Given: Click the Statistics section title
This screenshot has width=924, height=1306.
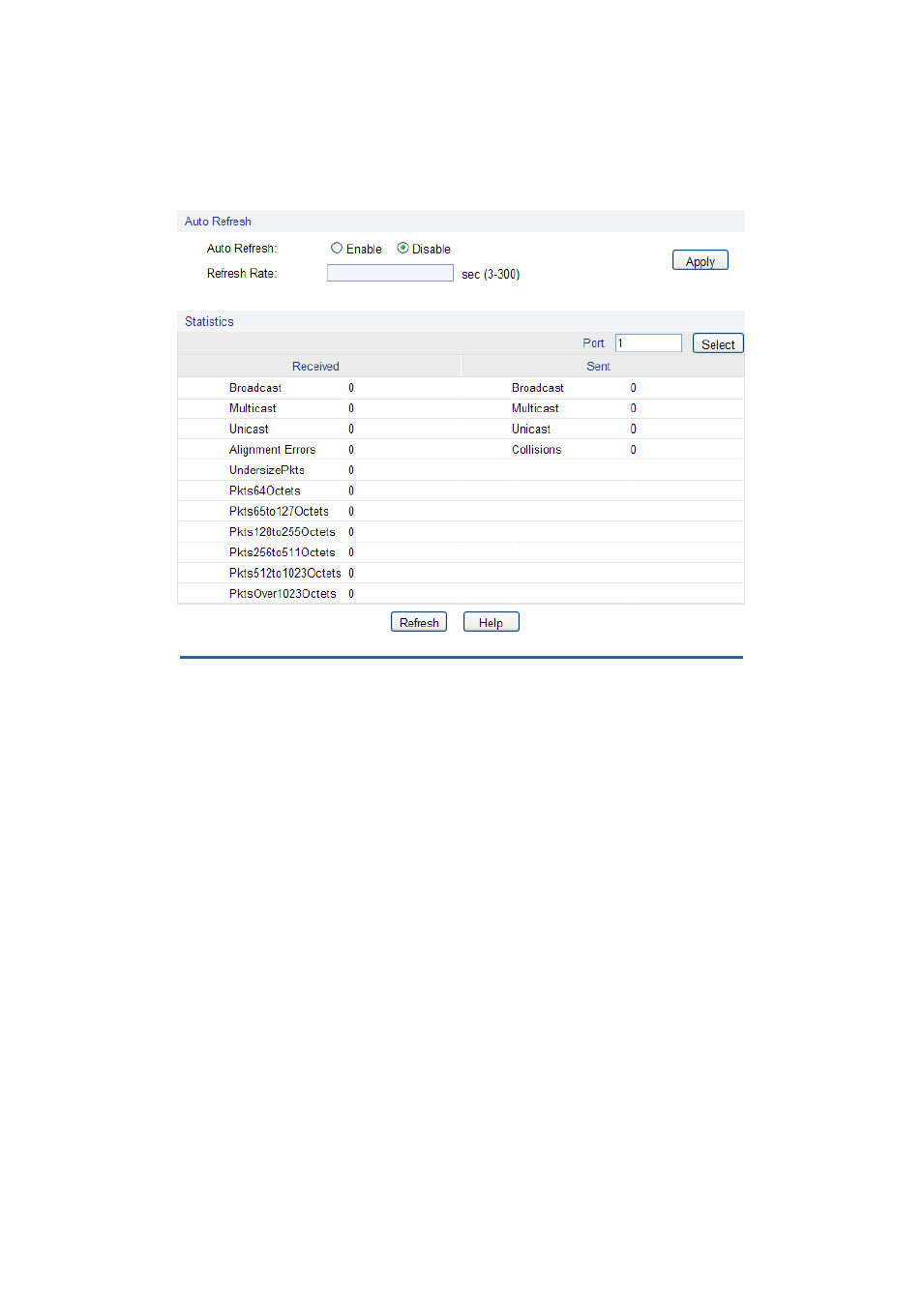Looking at the screenshot, I should [x=209, y=322].
